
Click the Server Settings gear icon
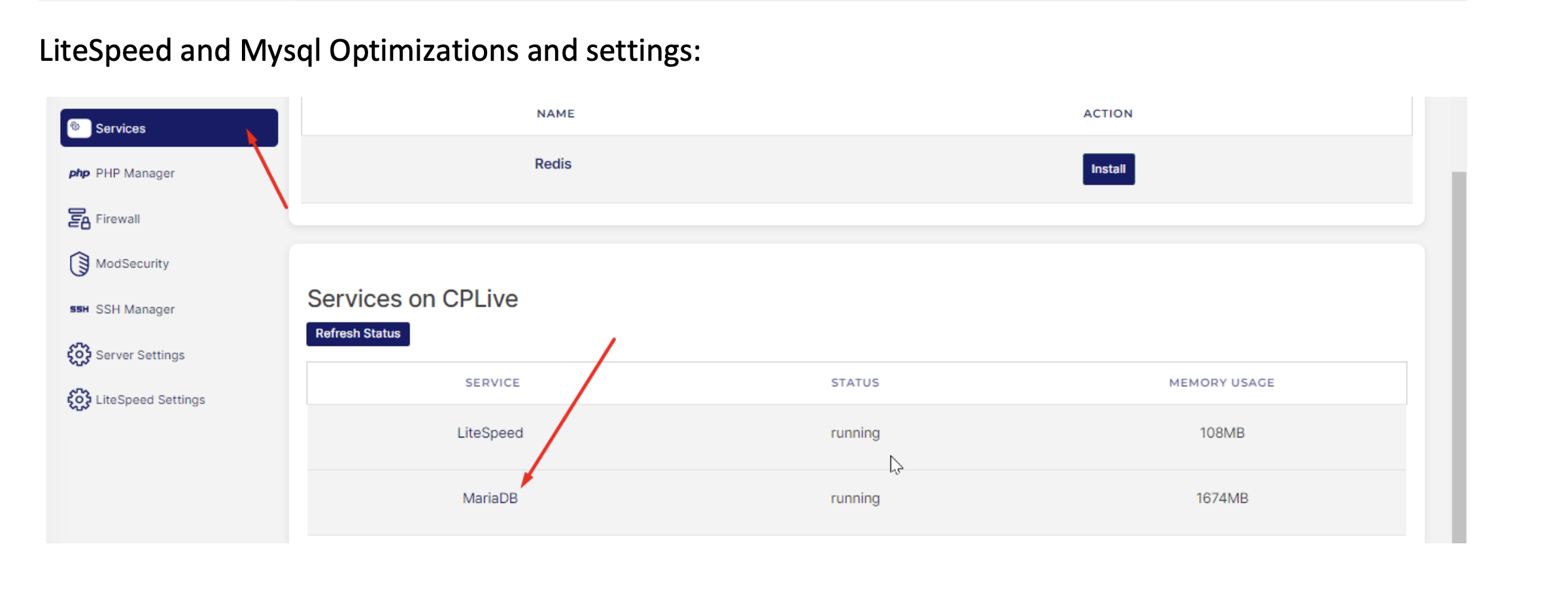pyautogui.click(x=78, y=354)
